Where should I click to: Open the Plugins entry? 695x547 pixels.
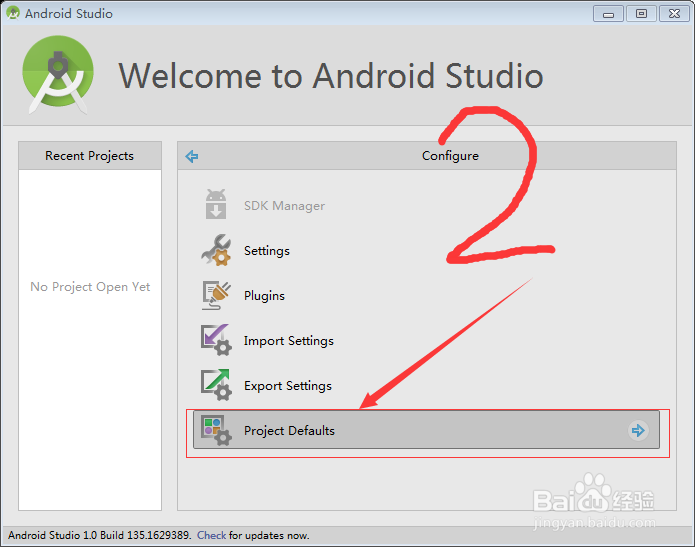tap(264, 296)
